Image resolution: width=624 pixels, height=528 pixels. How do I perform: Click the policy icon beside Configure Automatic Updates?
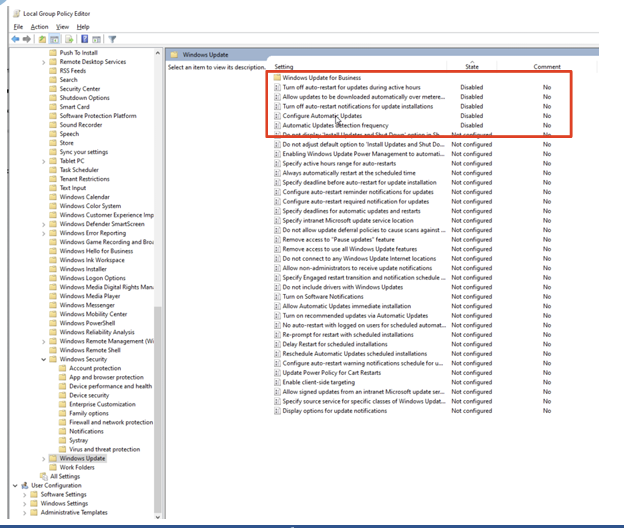277,116
